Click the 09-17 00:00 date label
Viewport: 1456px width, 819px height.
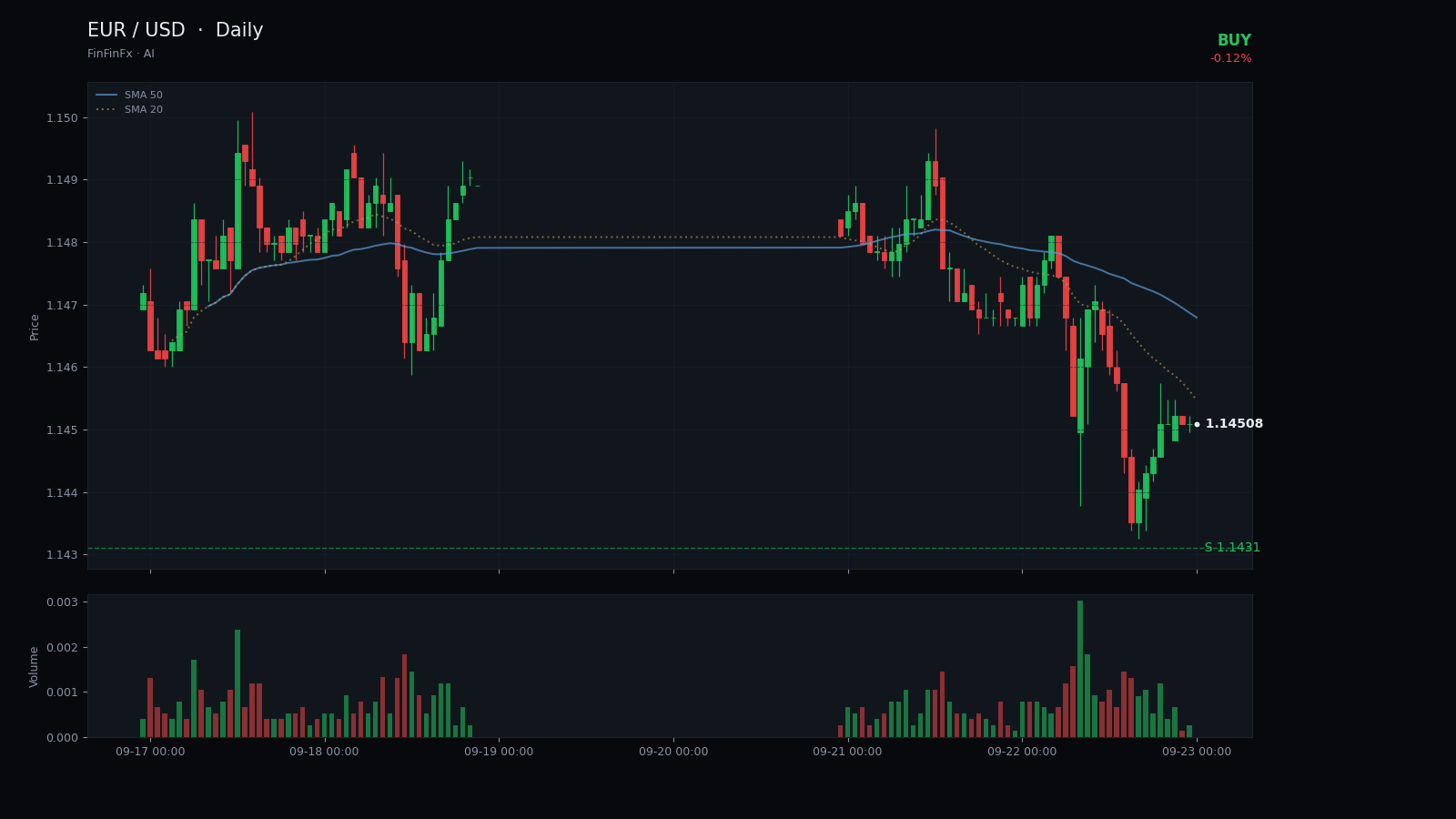tap(150, 752)
